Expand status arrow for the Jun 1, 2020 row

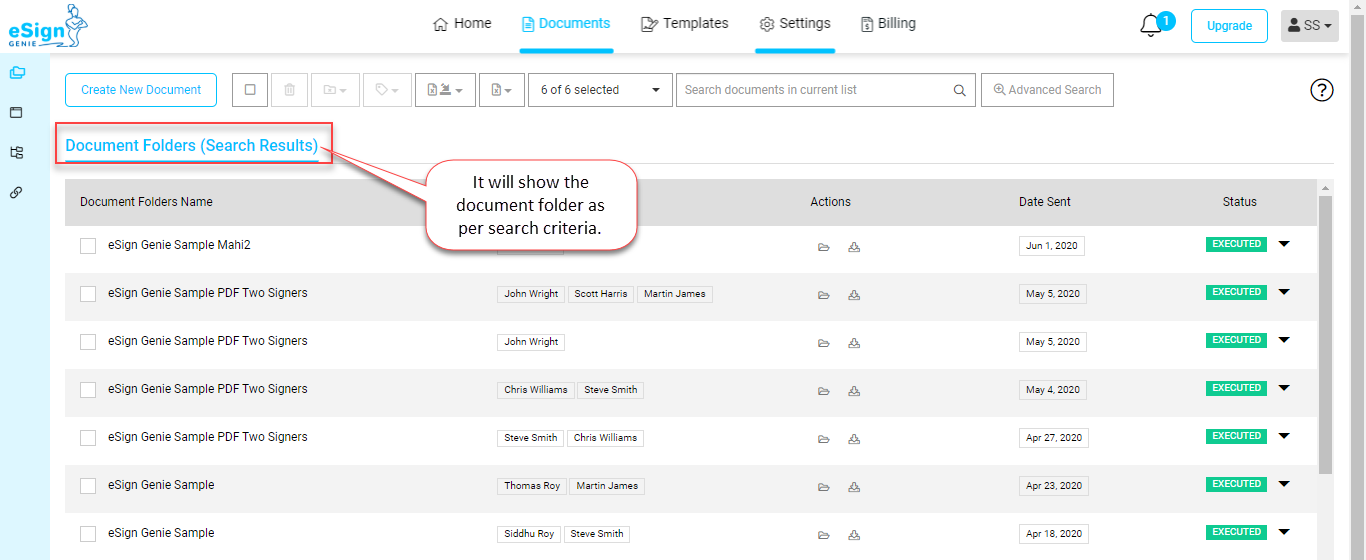coord(1284,244)
